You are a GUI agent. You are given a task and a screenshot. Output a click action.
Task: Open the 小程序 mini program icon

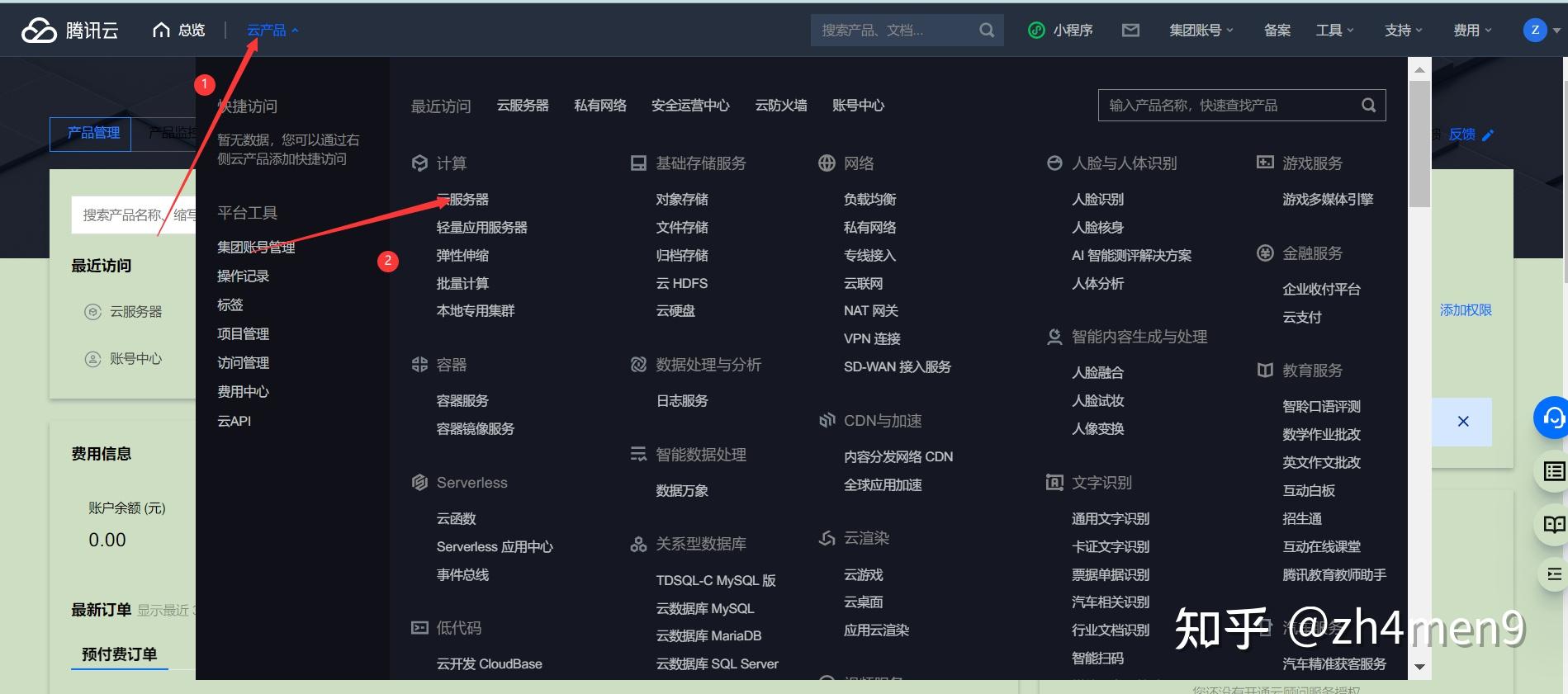1036,31
